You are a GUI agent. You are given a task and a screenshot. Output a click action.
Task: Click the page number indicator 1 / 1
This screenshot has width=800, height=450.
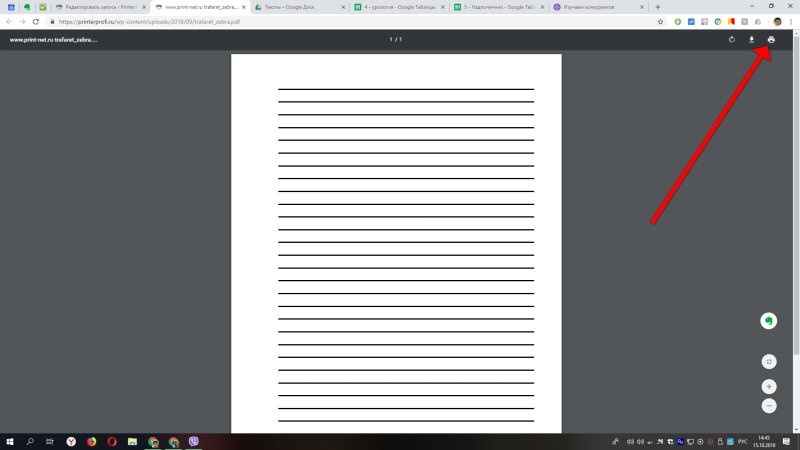(396, 40)
